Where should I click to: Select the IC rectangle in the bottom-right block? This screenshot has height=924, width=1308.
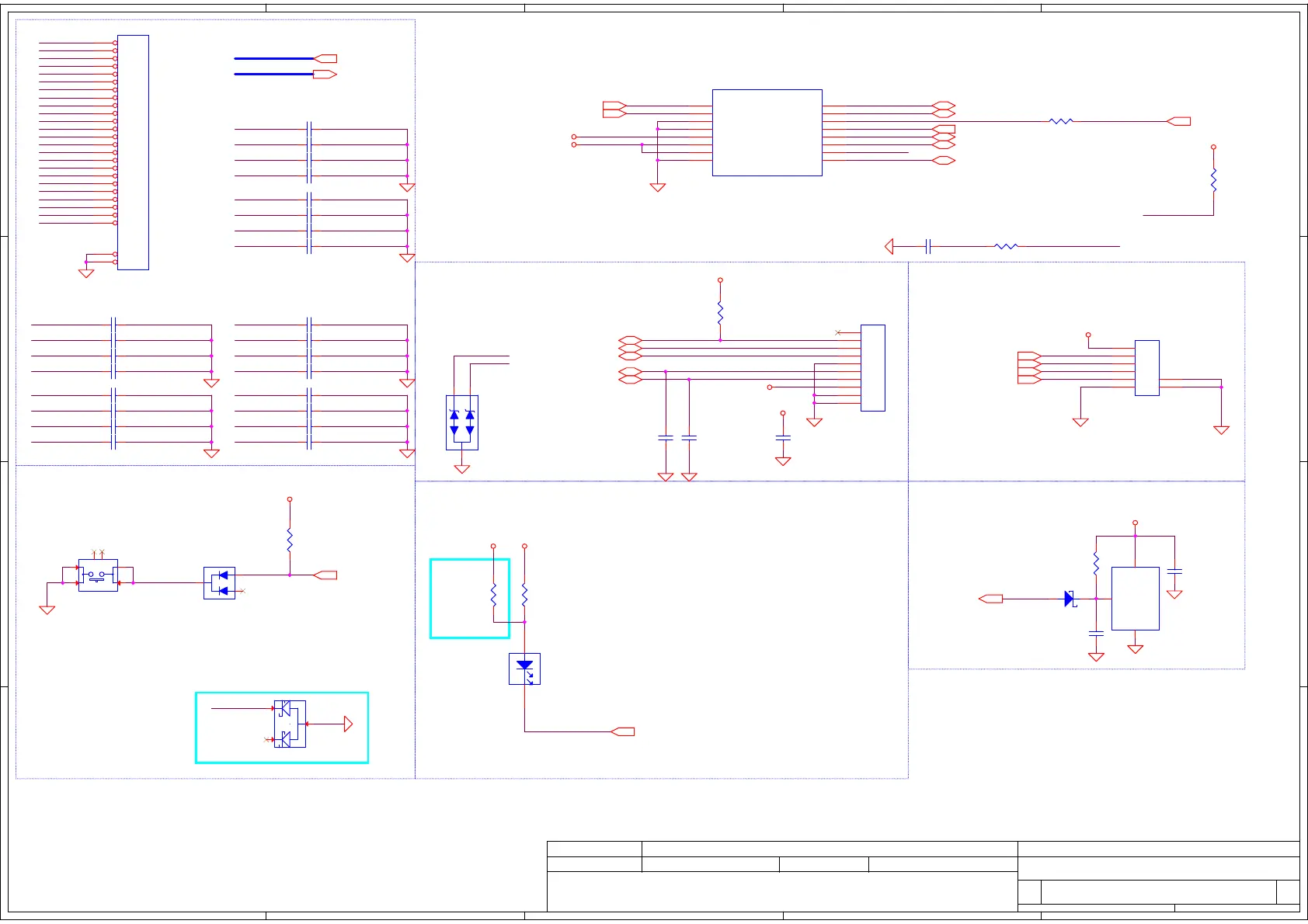(x=1135, y=599)
